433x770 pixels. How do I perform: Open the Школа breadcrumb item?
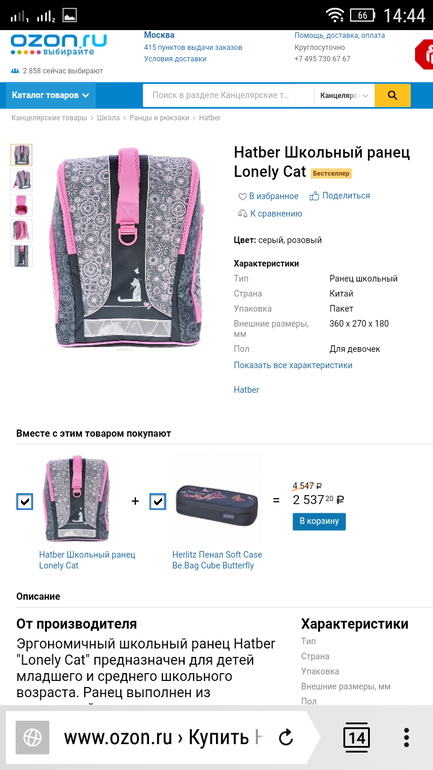pyautogui.click(x=108, y=118)
